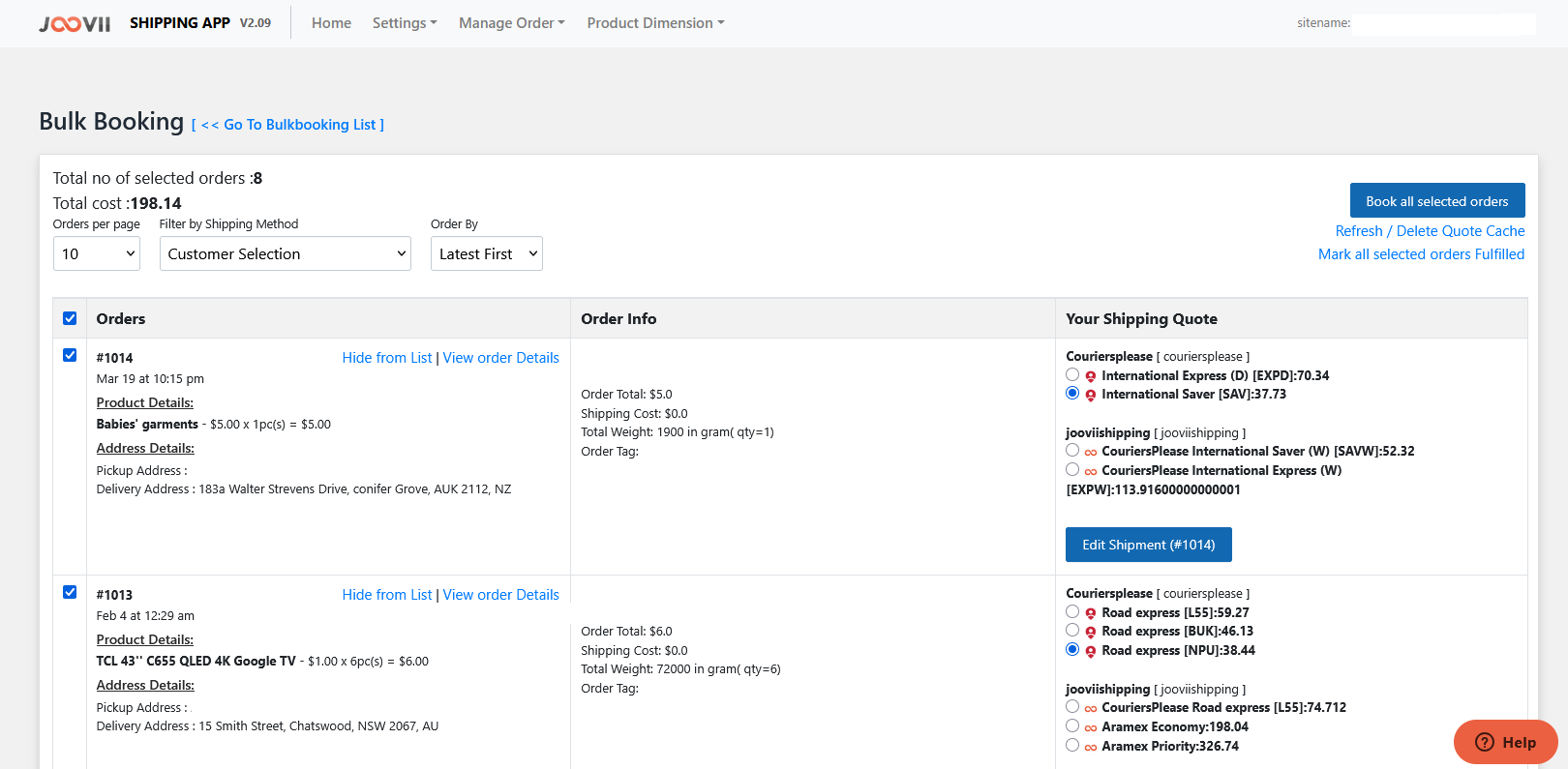Image resolution: width=1568 pixels, height=769 pixels.
Task: Click Address Details heading of #1013
Action: tap(145, 685)
